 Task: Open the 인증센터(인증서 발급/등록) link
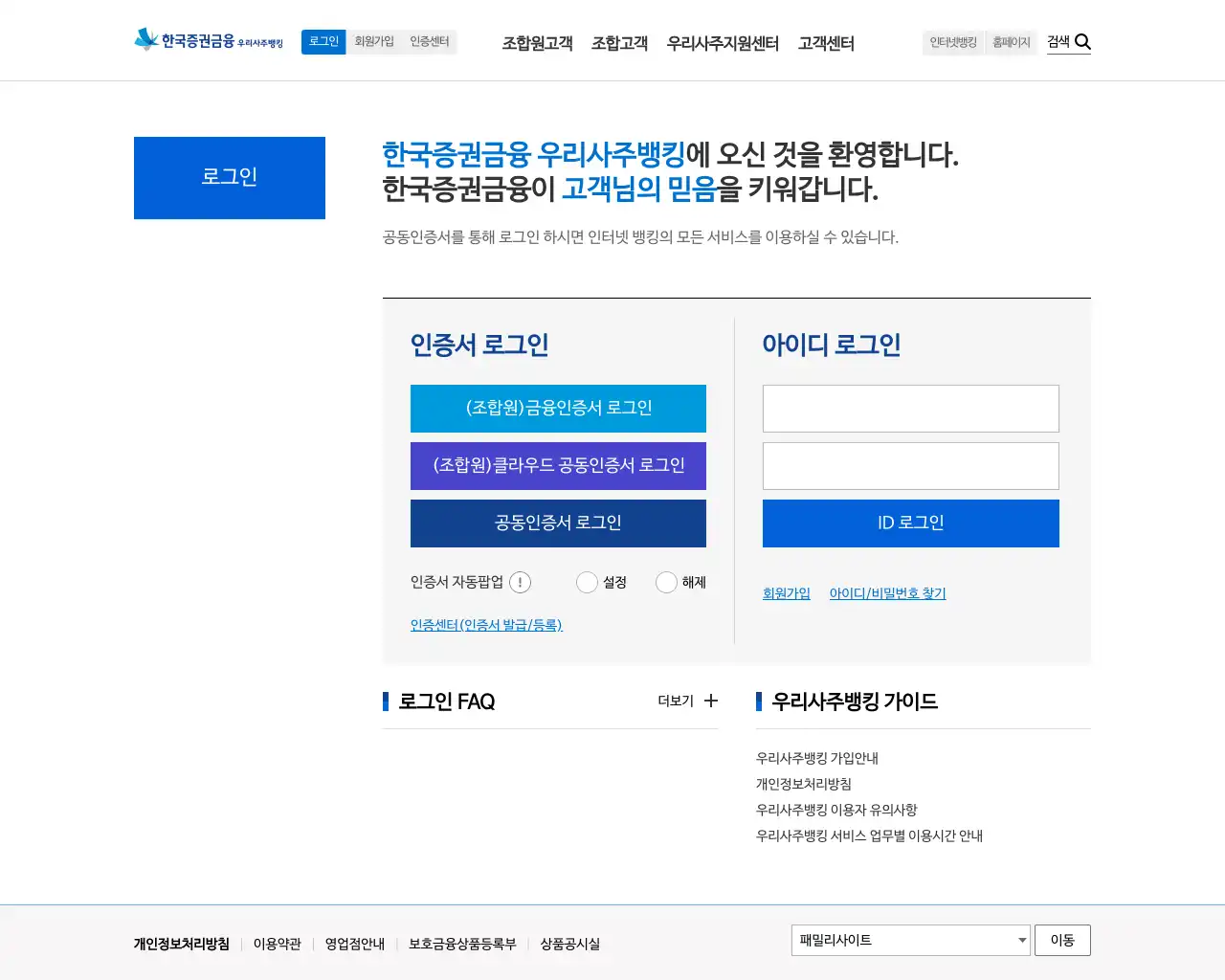coord(486,625)
